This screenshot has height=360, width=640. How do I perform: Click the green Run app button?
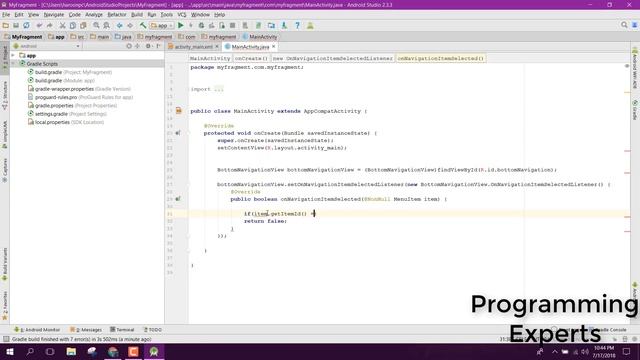[180, 25]
